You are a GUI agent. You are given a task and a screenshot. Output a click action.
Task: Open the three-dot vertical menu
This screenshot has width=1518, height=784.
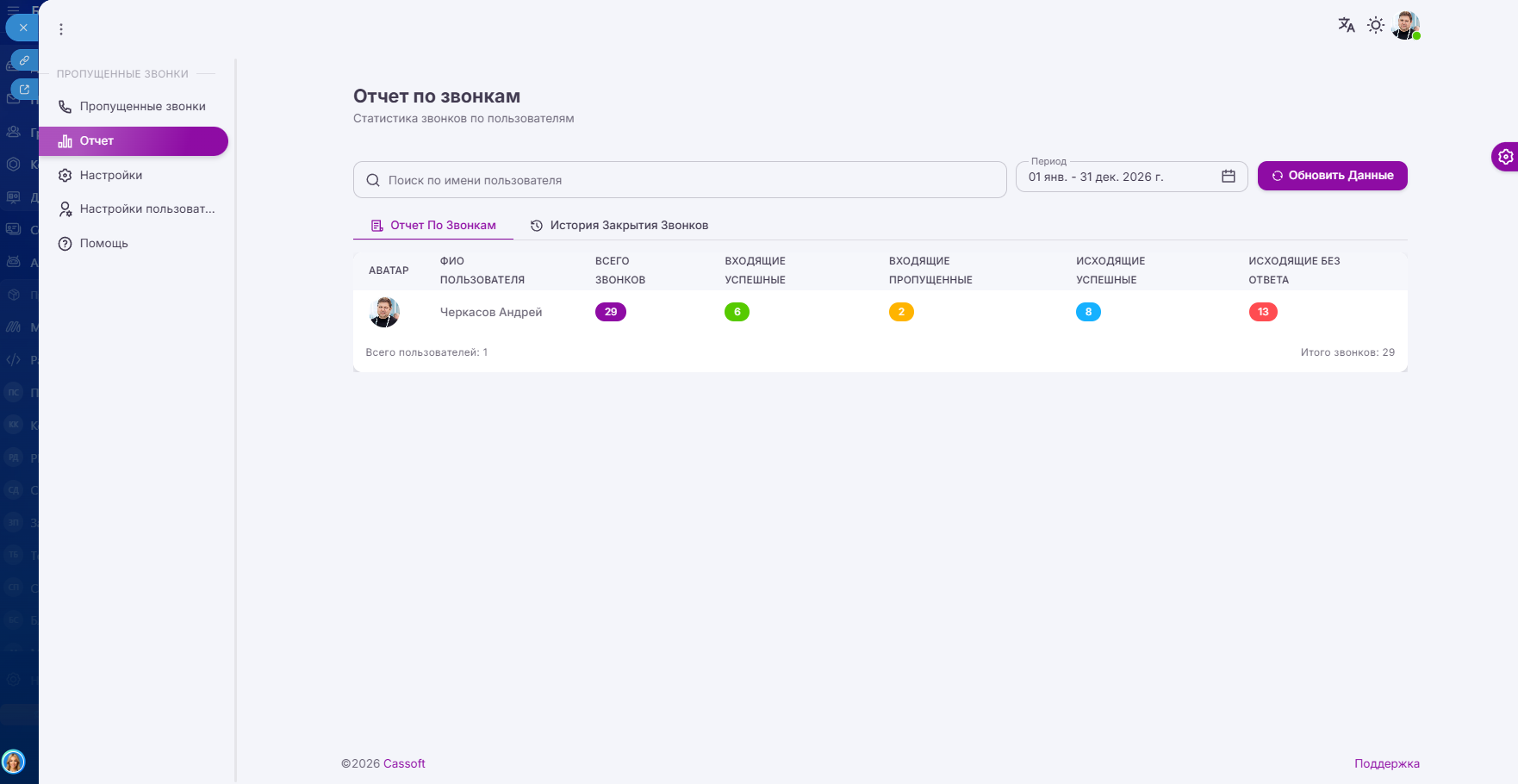pos(61,29)
